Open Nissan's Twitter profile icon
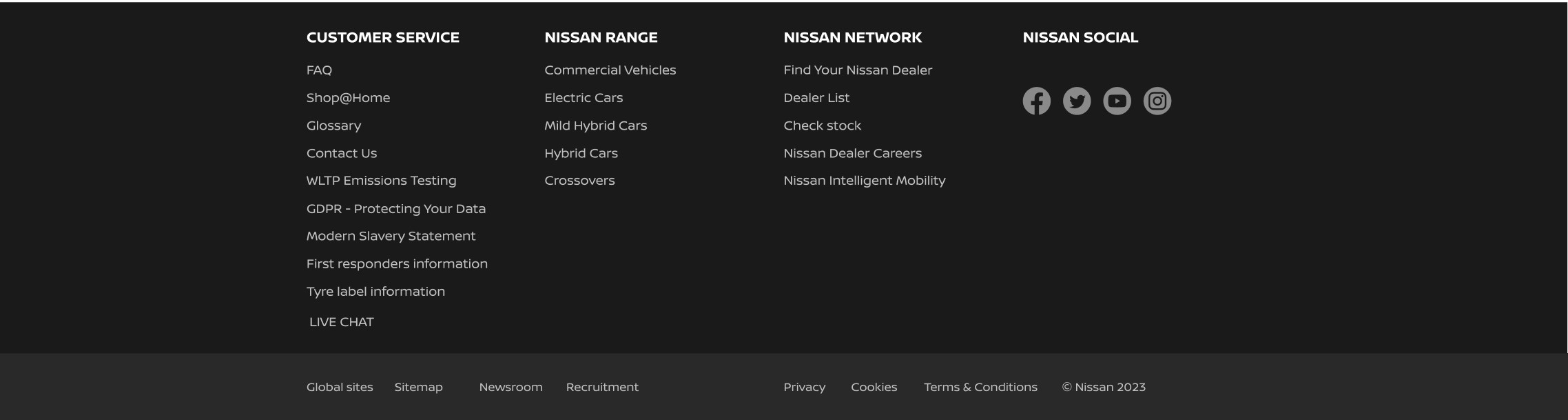1568x420 pixels. [x=1077, y=101]
